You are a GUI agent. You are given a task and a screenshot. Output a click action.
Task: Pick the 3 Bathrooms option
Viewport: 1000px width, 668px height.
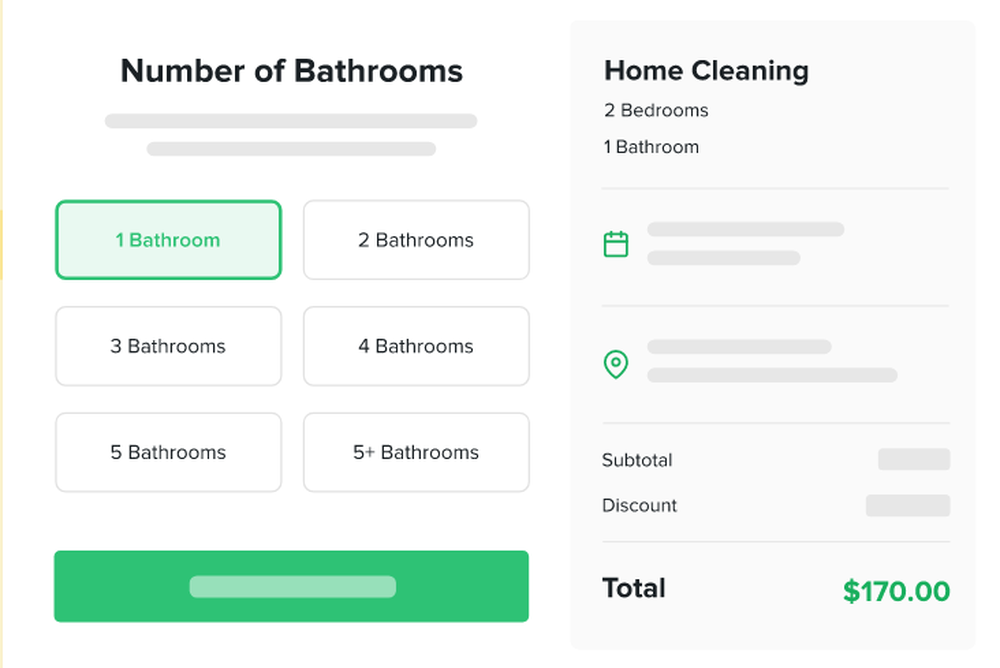tap(168, 346)
